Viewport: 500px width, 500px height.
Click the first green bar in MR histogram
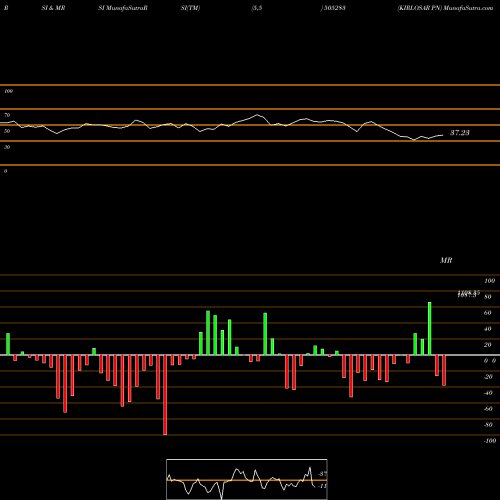pos(8,344)
